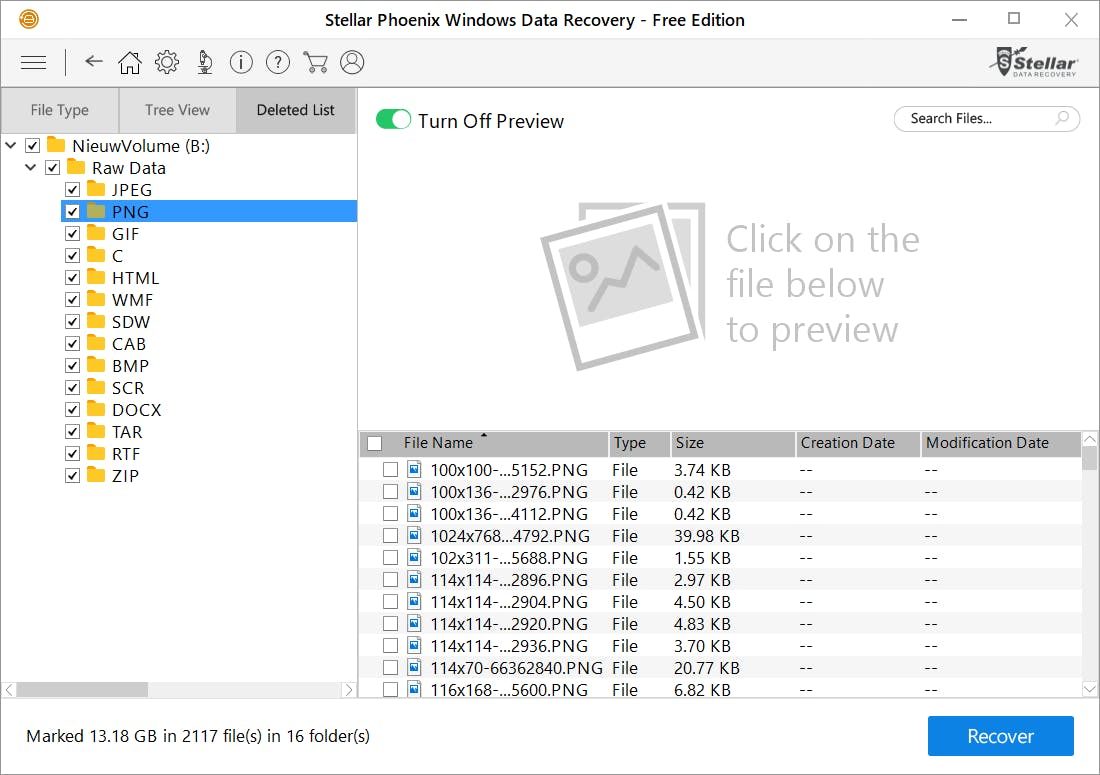Image resolution: width=1100 pixels, height=775 pixels.
Task: Uncheck the JPEG folder checkbox
Action: coord(72,189)
